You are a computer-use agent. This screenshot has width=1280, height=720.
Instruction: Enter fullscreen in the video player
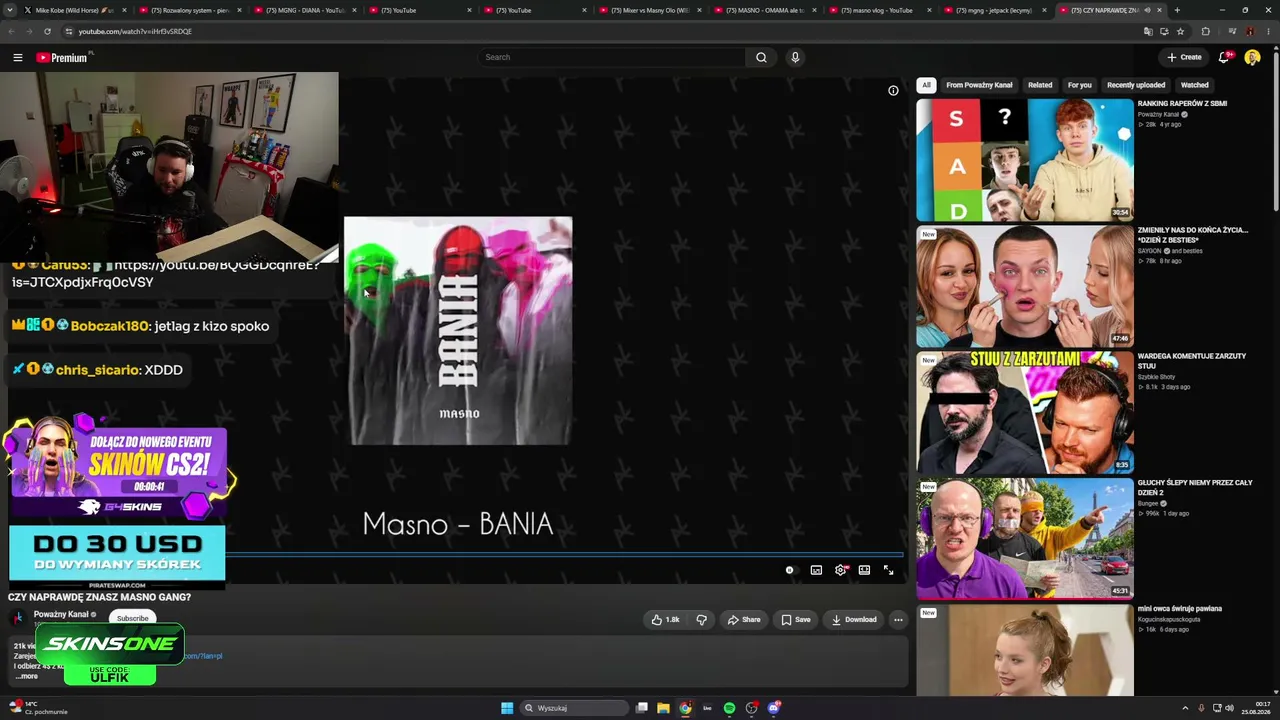[x=888, y=570]
